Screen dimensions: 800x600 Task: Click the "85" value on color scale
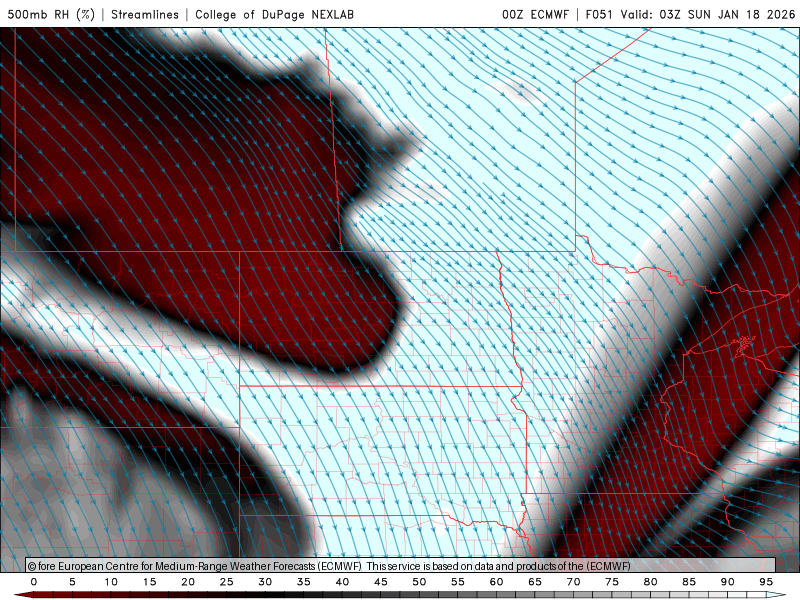[689, 582]
